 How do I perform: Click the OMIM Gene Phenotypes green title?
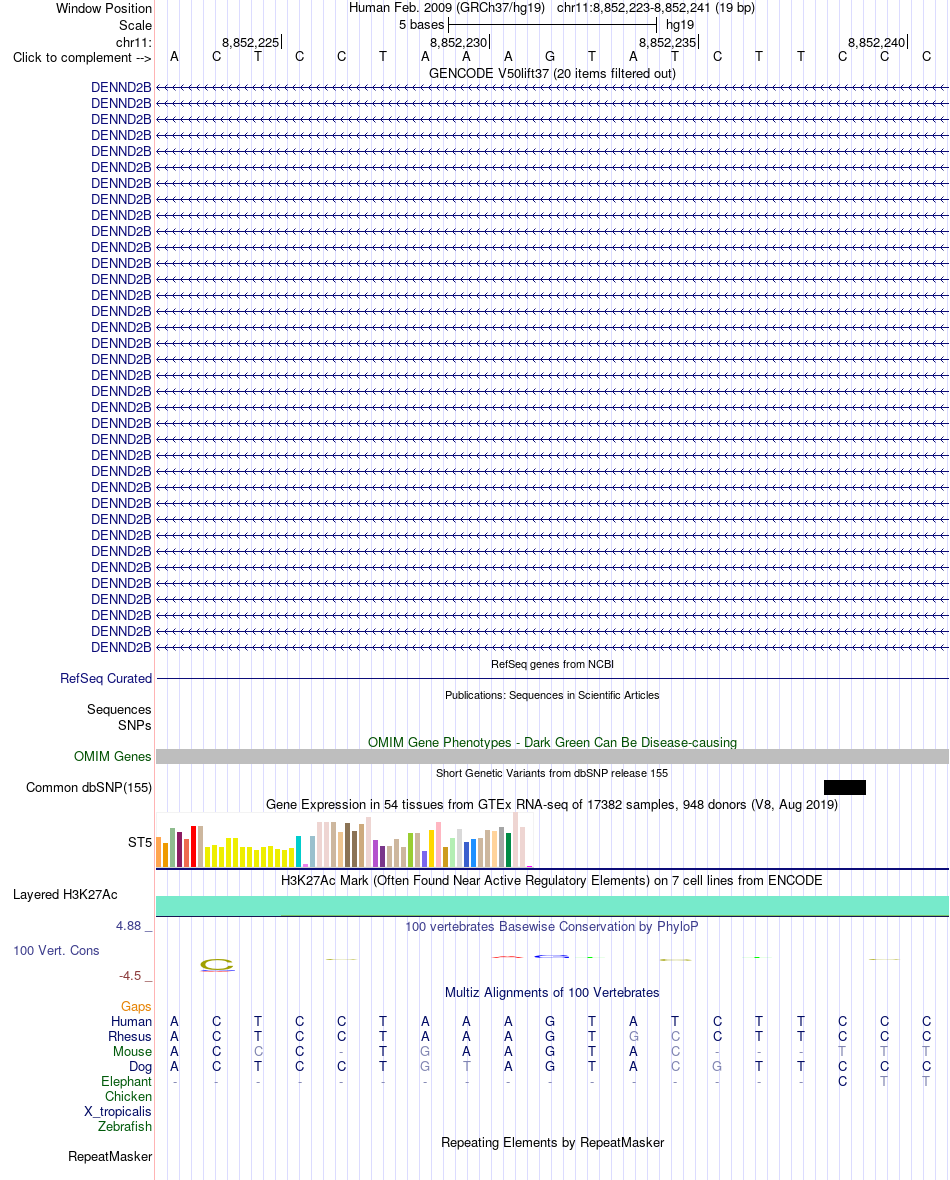tap(553, 742)
